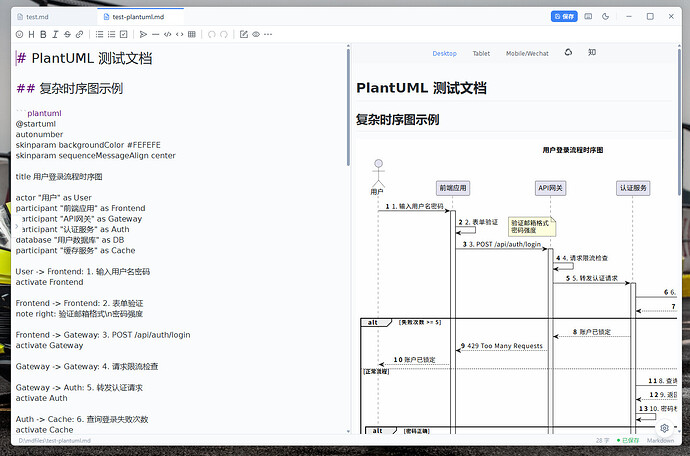
Task: Click the API网关 participant box in diagram
Action: click(x=550, y=188)
